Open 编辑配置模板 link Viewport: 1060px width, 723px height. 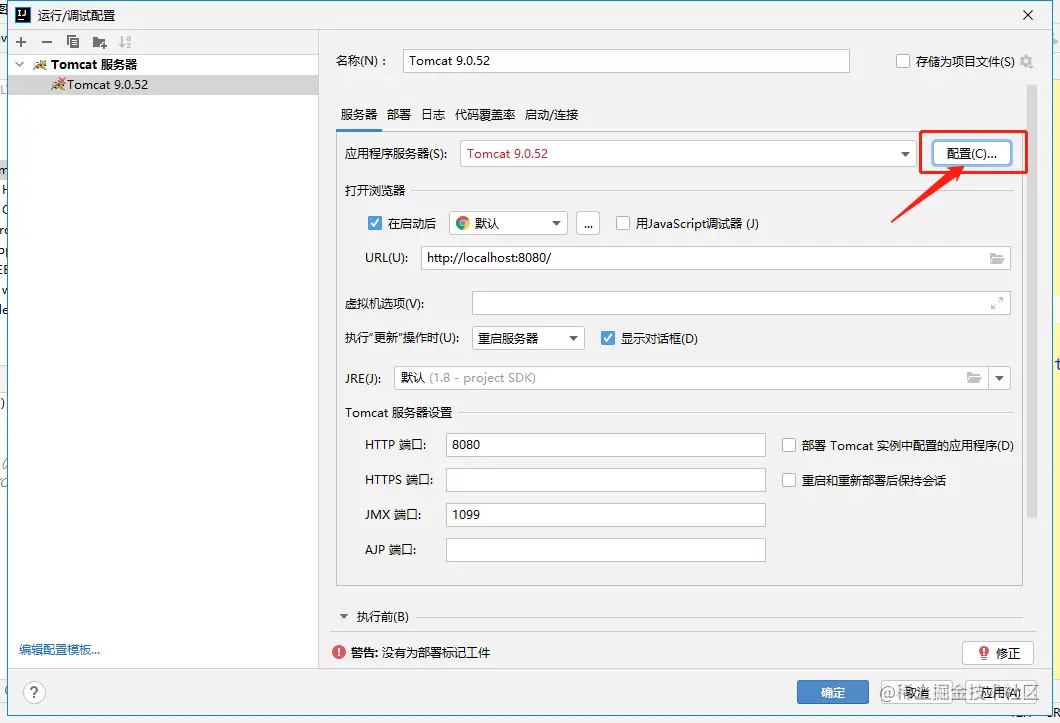click(x=59, y=650)
